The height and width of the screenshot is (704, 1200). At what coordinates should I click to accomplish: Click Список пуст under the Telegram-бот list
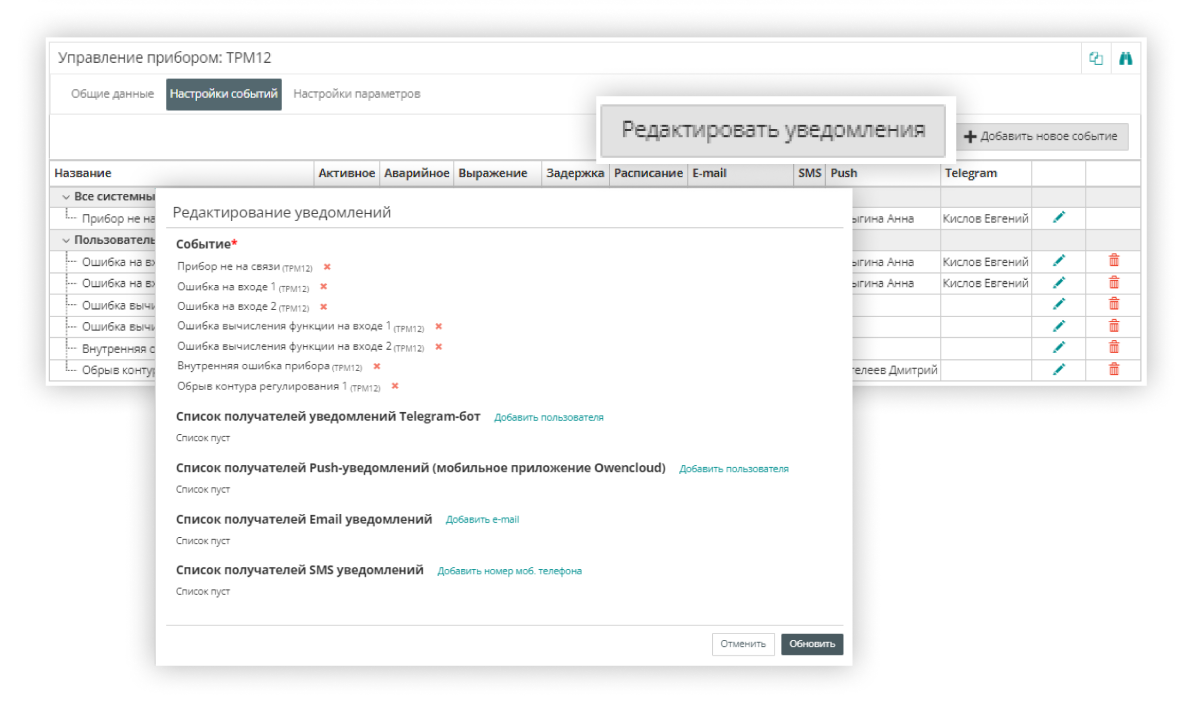pyautogui.click(x=203, y=438)
